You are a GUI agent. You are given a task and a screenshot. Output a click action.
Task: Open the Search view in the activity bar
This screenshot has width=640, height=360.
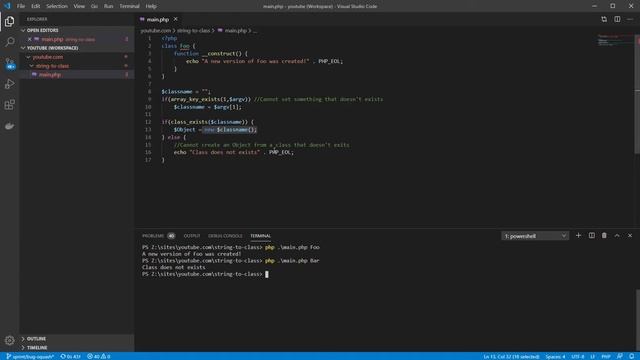[9, 42]
